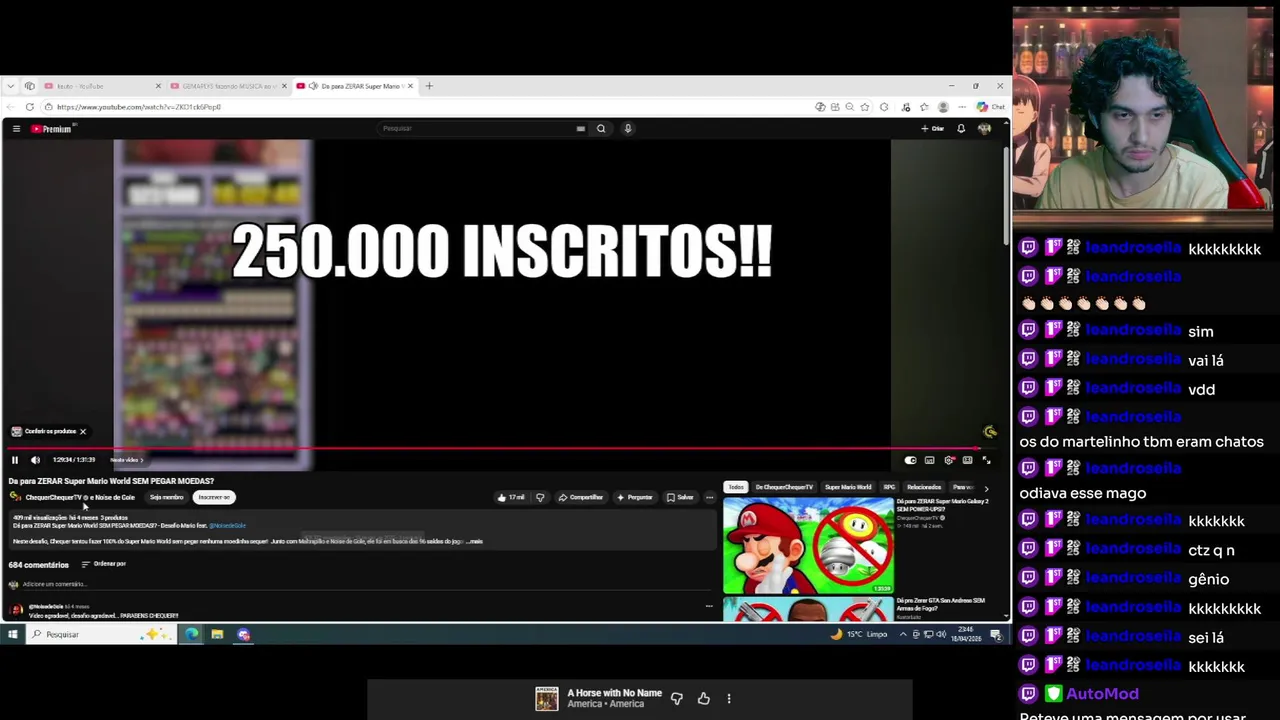Click the Seja membro button

coord(166,497)
